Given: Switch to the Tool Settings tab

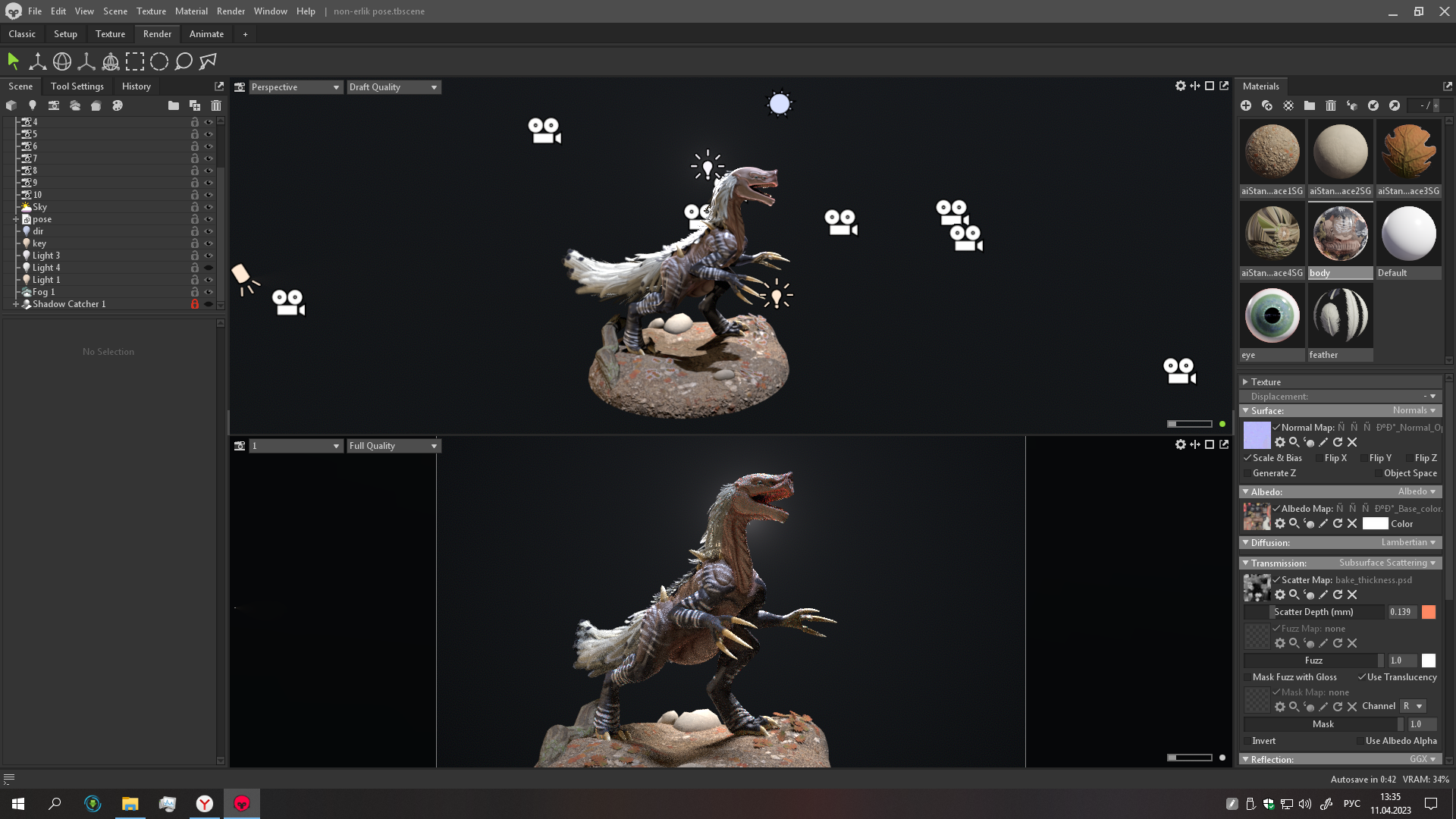Looking at the screenshot, I should (77, 86).
